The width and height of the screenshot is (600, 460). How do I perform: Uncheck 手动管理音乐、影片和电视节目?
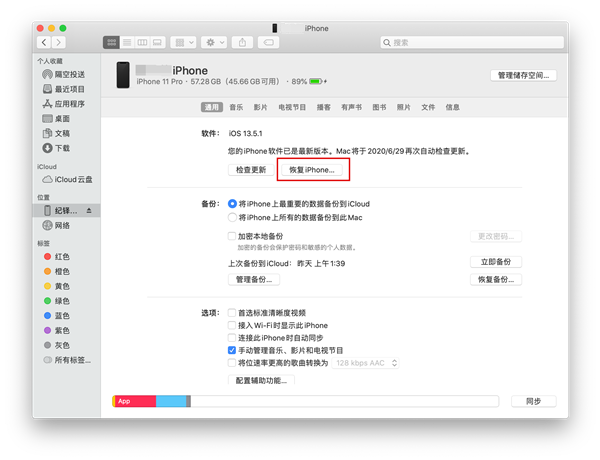tap(232, 350)
